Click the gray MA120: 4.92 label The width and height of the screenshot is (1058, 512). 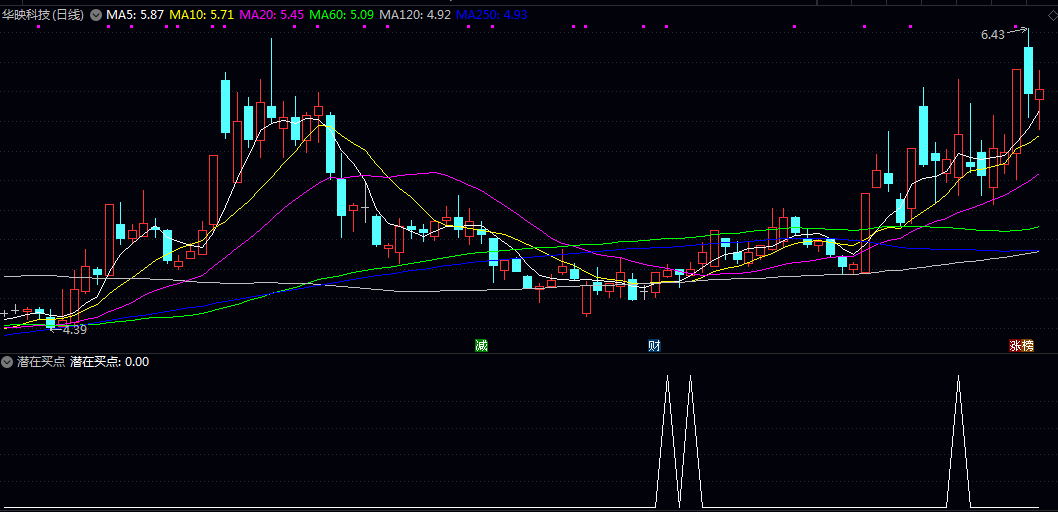point(415,14)
